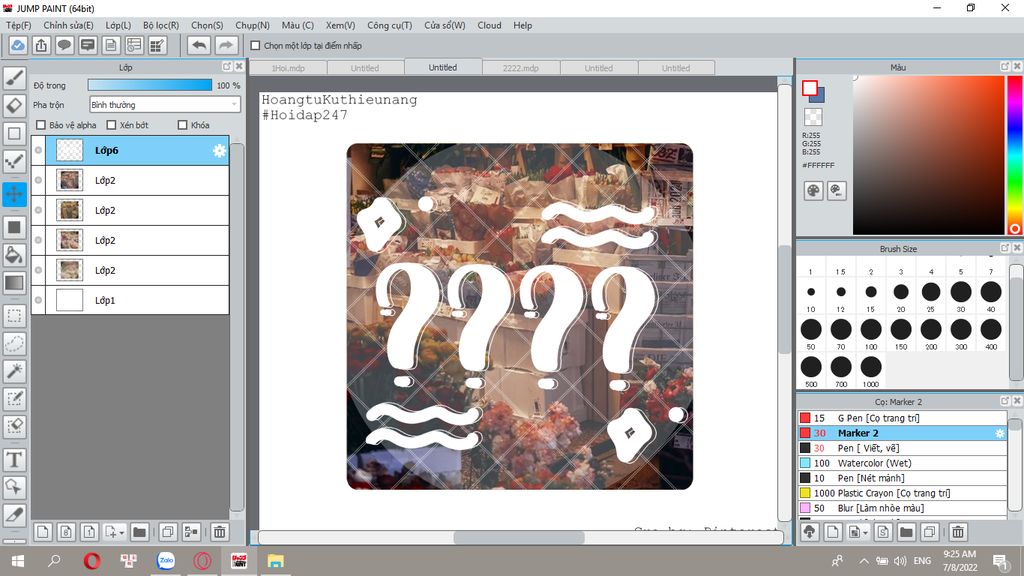Select the Bucket fill tool
Screen dimensions: 1024x576
(14, 255)
